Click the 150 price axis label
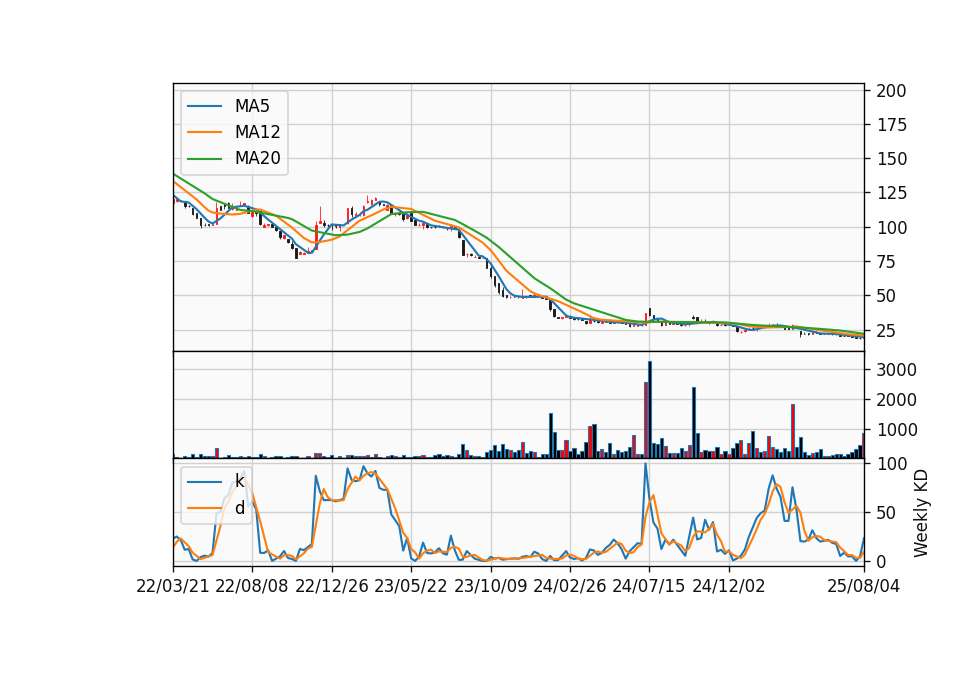 (x=891, y=159)
